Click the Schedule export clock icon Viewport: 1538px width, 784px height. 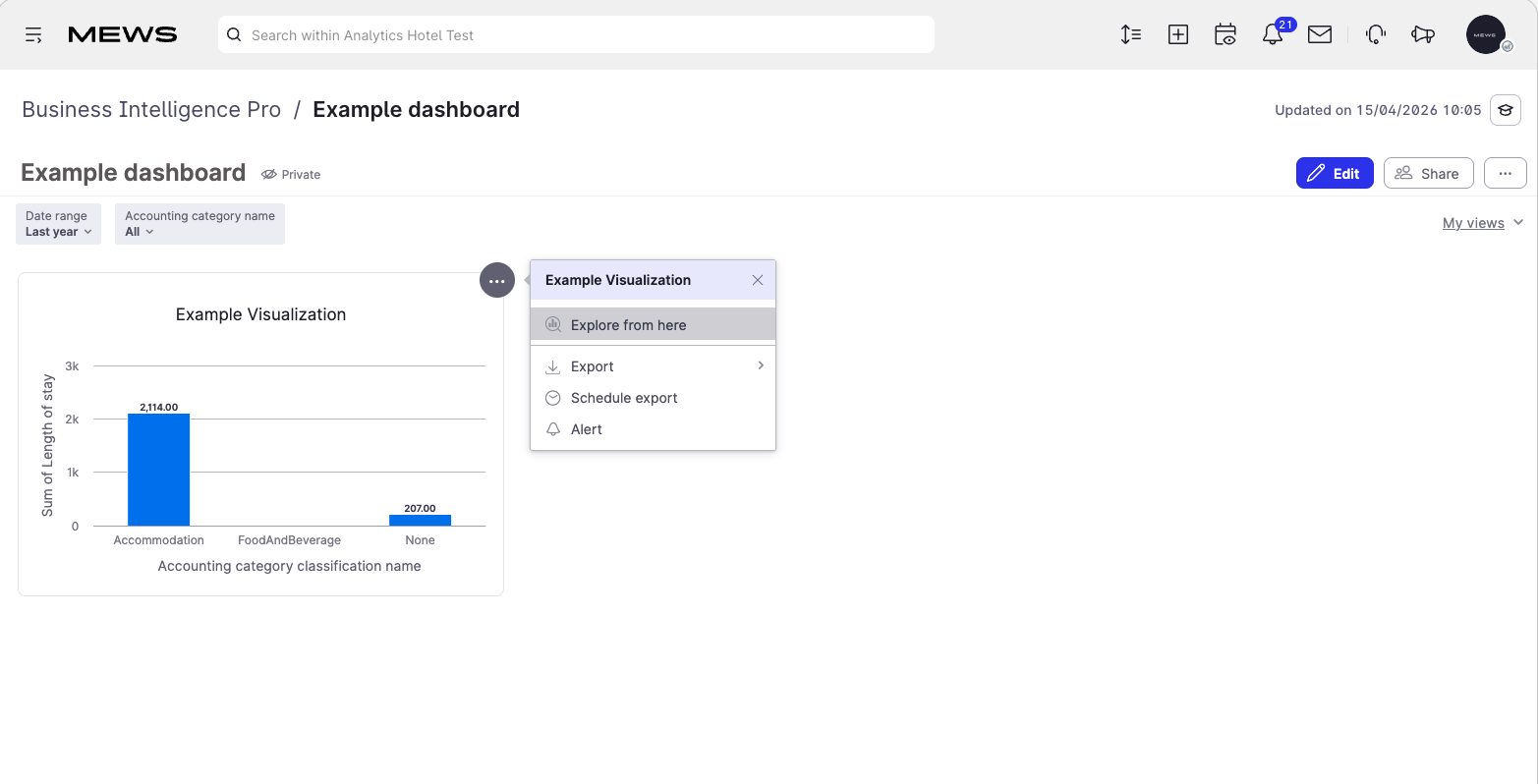coord(553,398)
